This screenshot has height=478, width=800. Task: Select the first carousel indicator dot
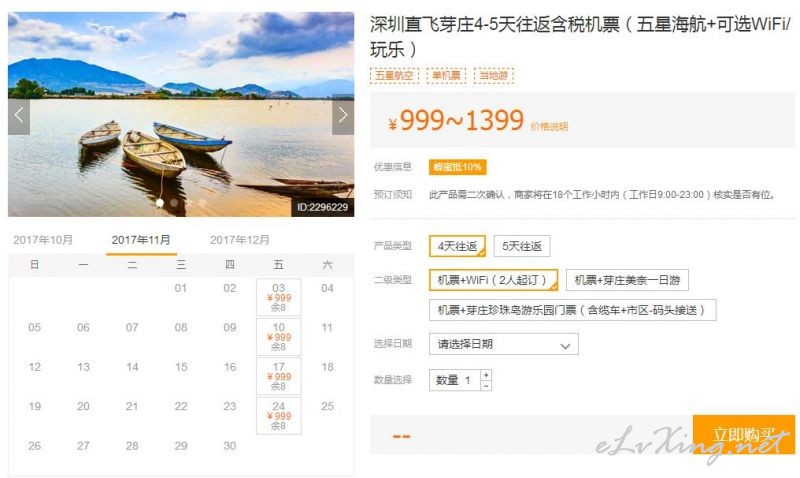click(x=160, y=203)
